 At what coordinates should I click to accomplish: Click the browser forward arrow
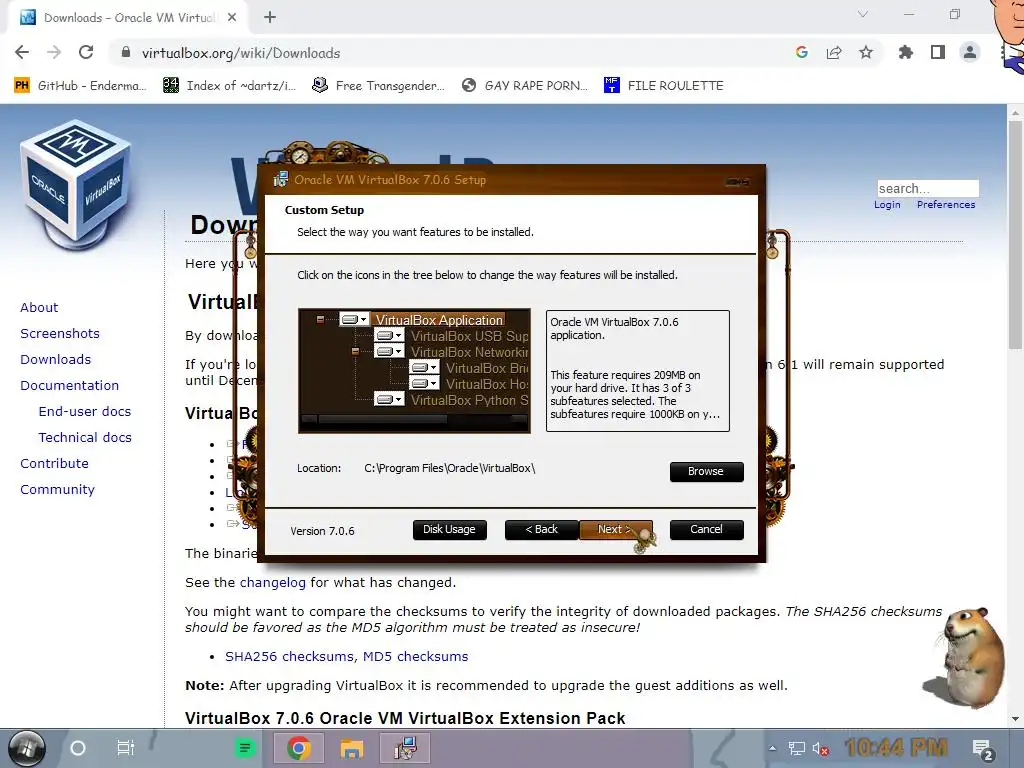(x=54, y=53)
